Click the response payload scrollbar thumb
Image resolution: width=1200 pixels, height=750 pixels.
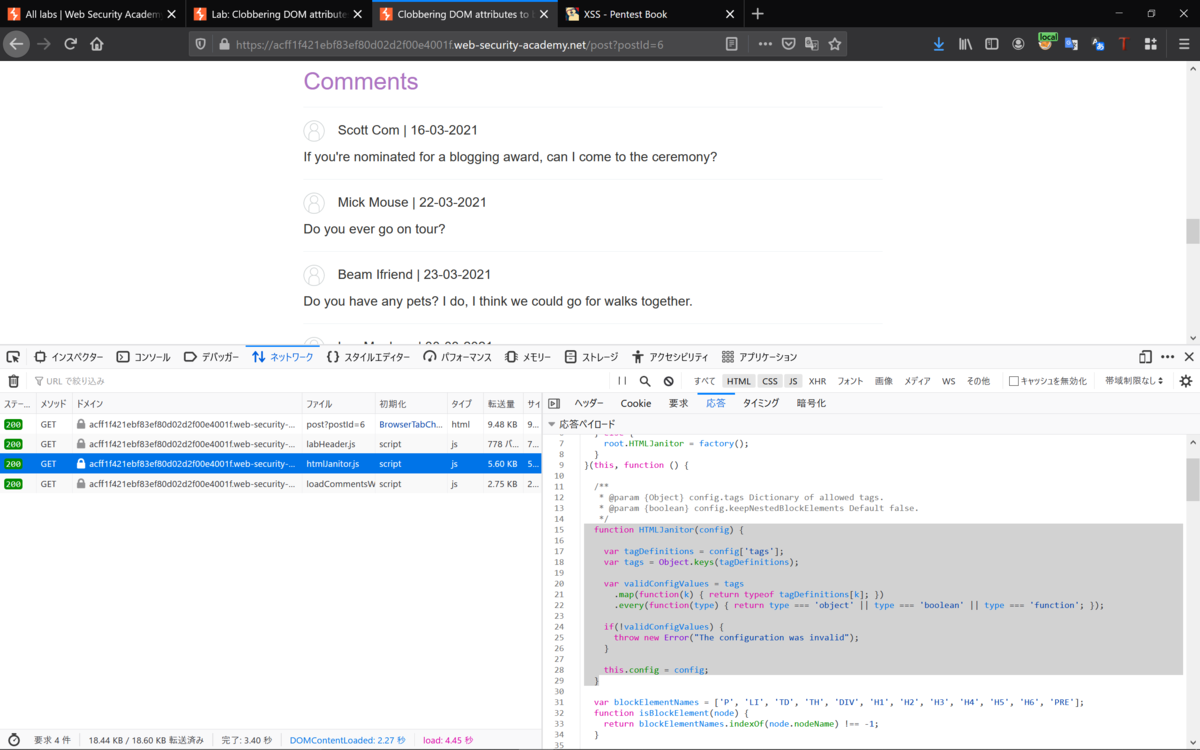pyautogui.click(x=1192, y=481)
